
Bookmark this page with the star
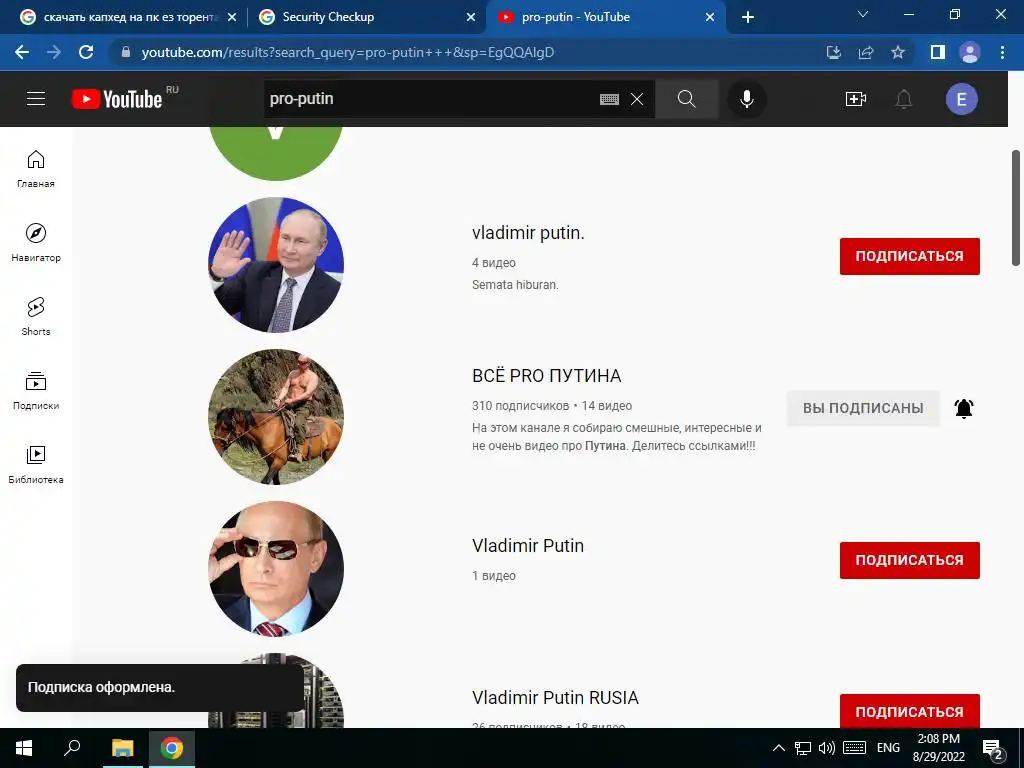[x=898, y=52]
